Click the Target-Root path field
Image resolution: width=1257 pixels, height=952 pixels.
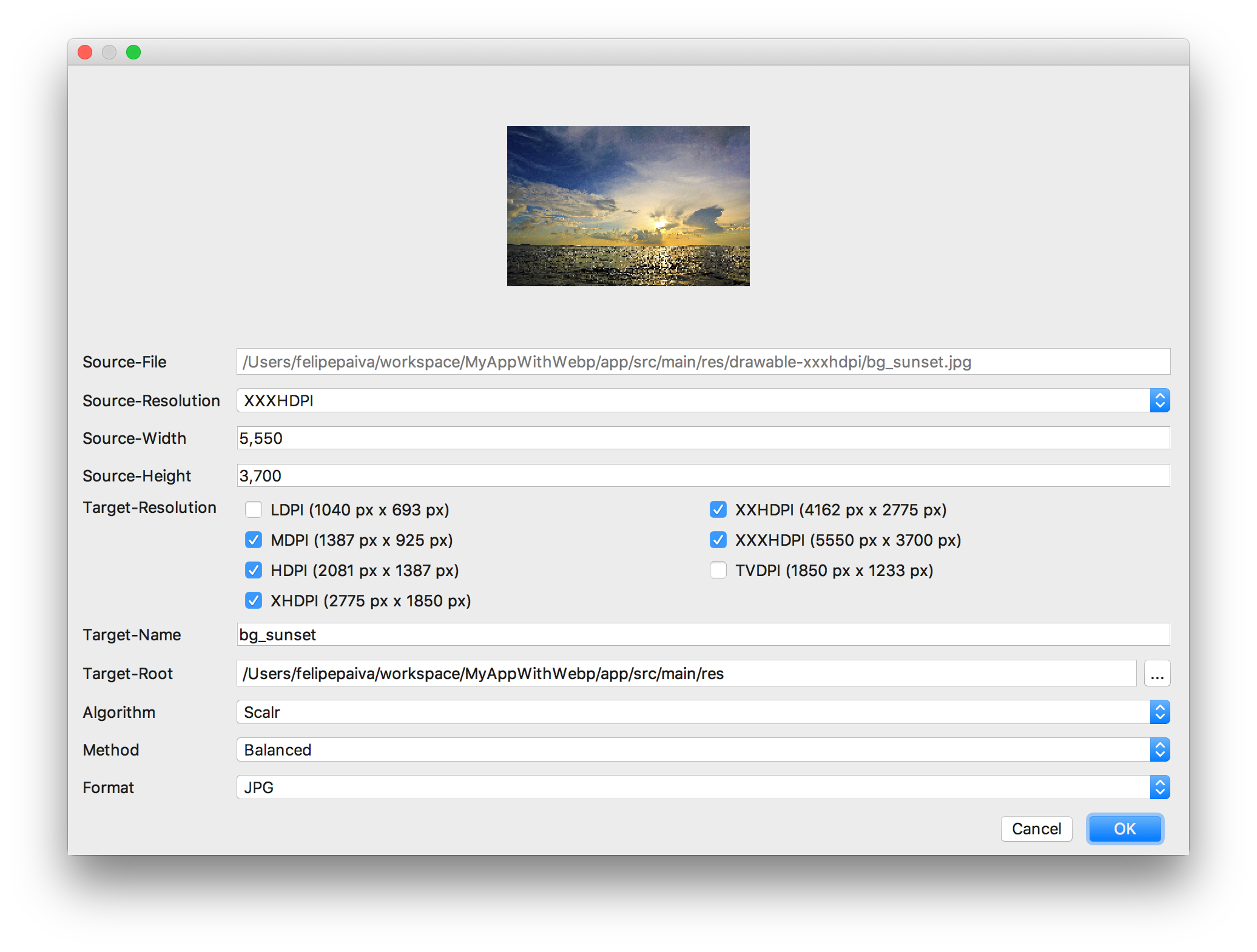(686, 674)
